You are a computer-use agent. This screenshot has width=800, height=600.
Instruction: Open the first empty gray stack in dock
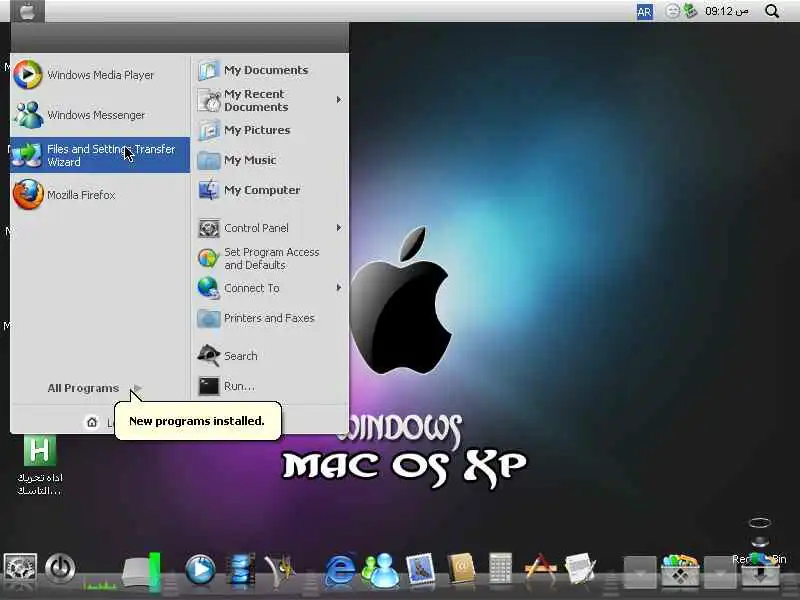(x=640, y=572)
